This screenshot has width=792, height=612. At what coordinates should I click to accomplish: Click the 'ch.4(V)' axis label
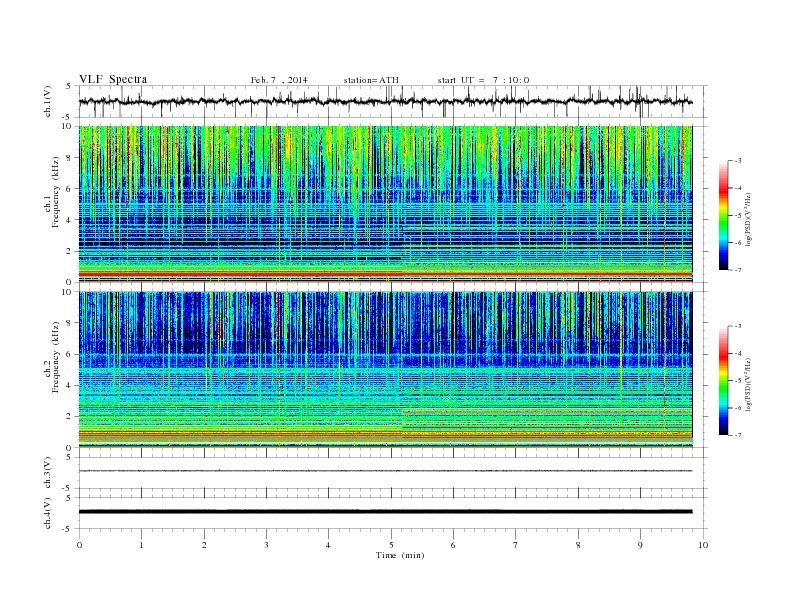[x=48, y=513]
